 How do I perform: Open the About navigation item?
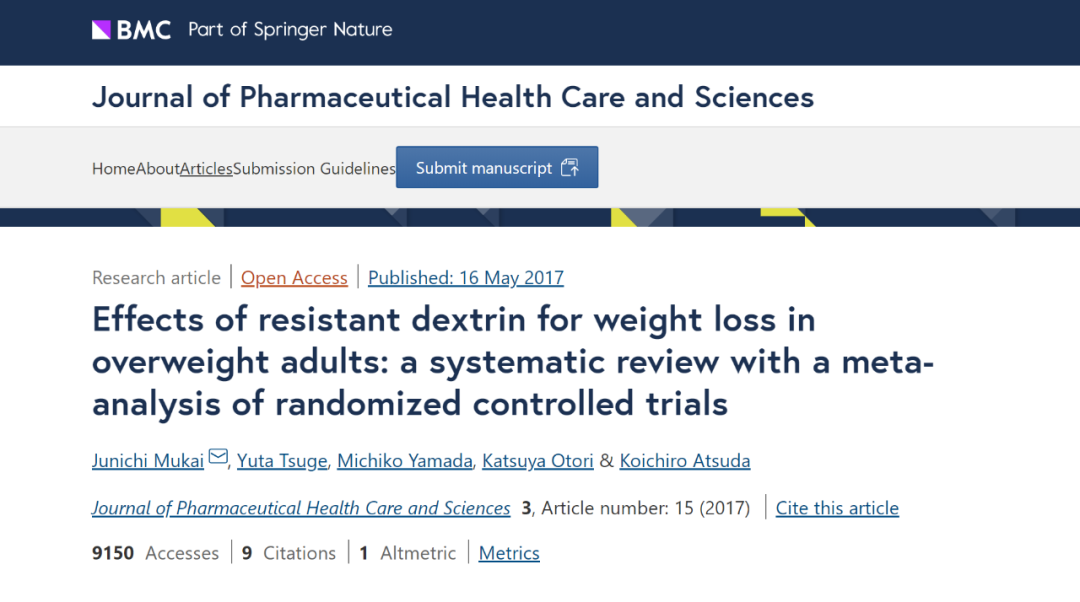[x=158, y=169]
